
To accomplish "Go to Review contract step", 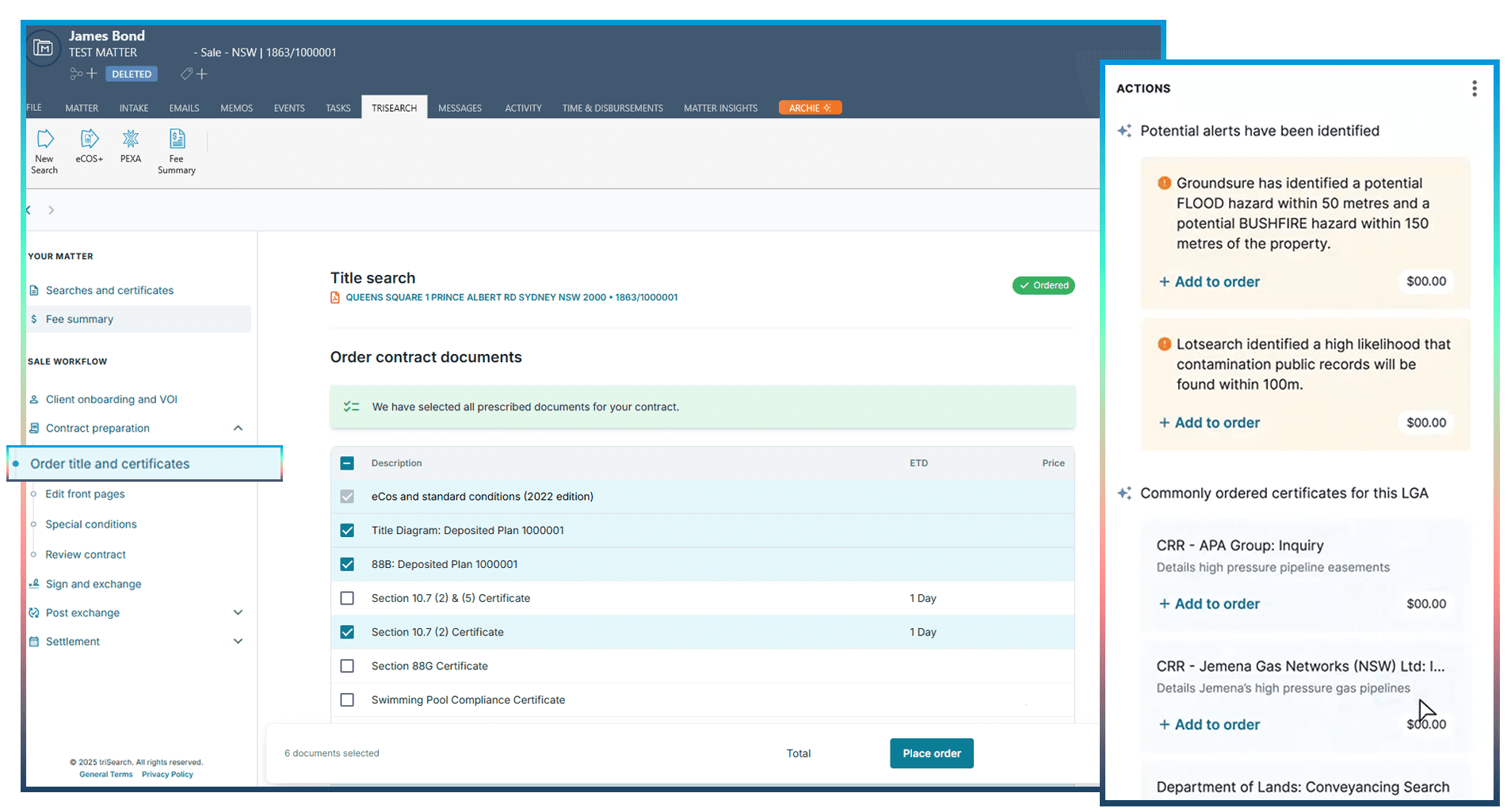I will point(86,555).
